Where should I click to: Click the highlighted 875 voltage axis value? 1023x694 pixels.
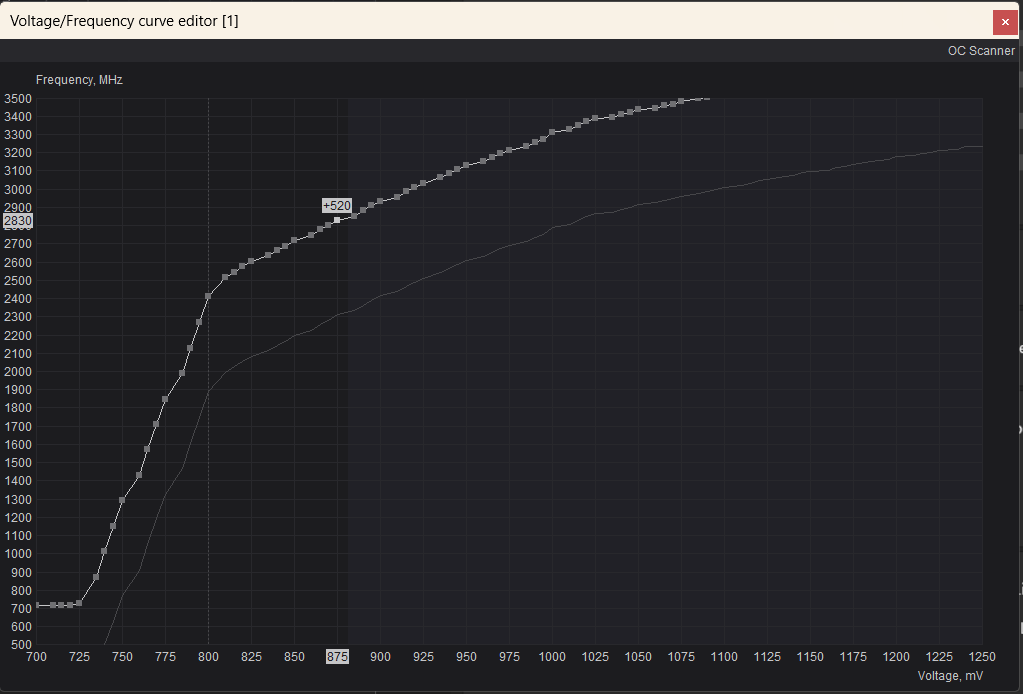coord(337,657)
